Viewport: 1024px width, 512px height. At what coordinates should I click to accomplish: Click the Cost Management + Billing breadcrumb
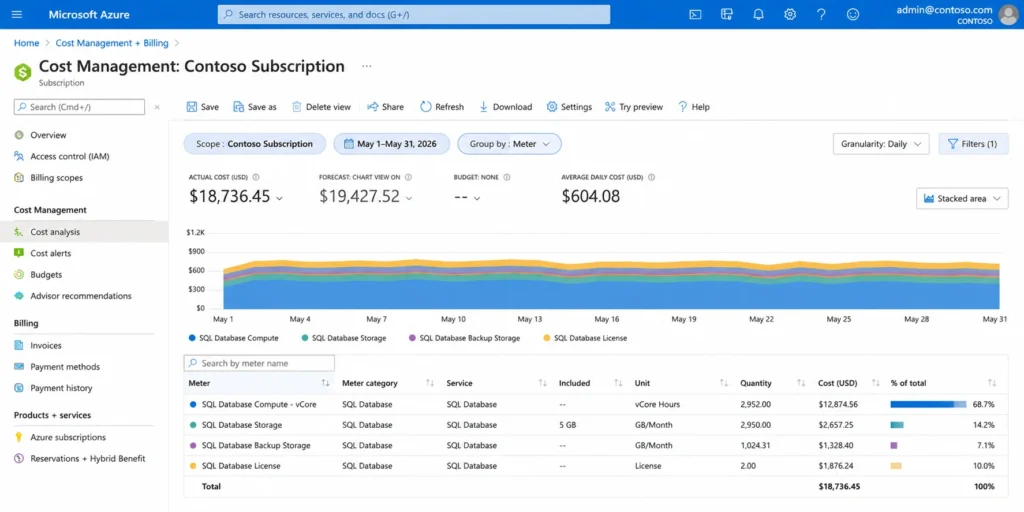(112, 43)
